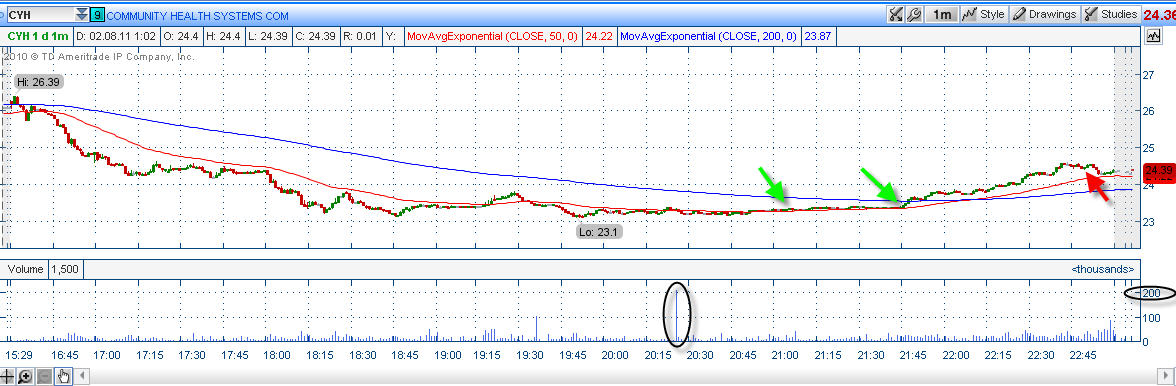Screen dimensions: 1176x386
Task: Click the scrollbar left arrow
Action: pyautogui.click(x=82, y=376)
